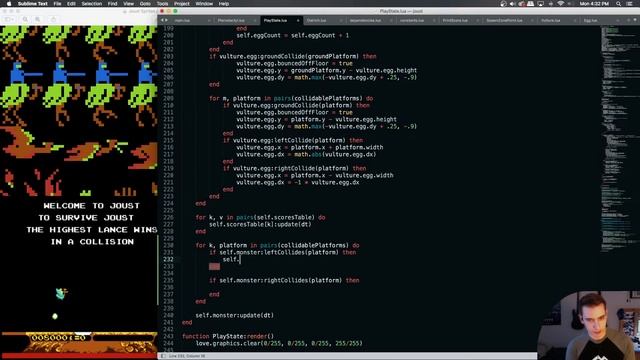Click the WELCOME TO JOUST text in Preview

coord(91,206)
